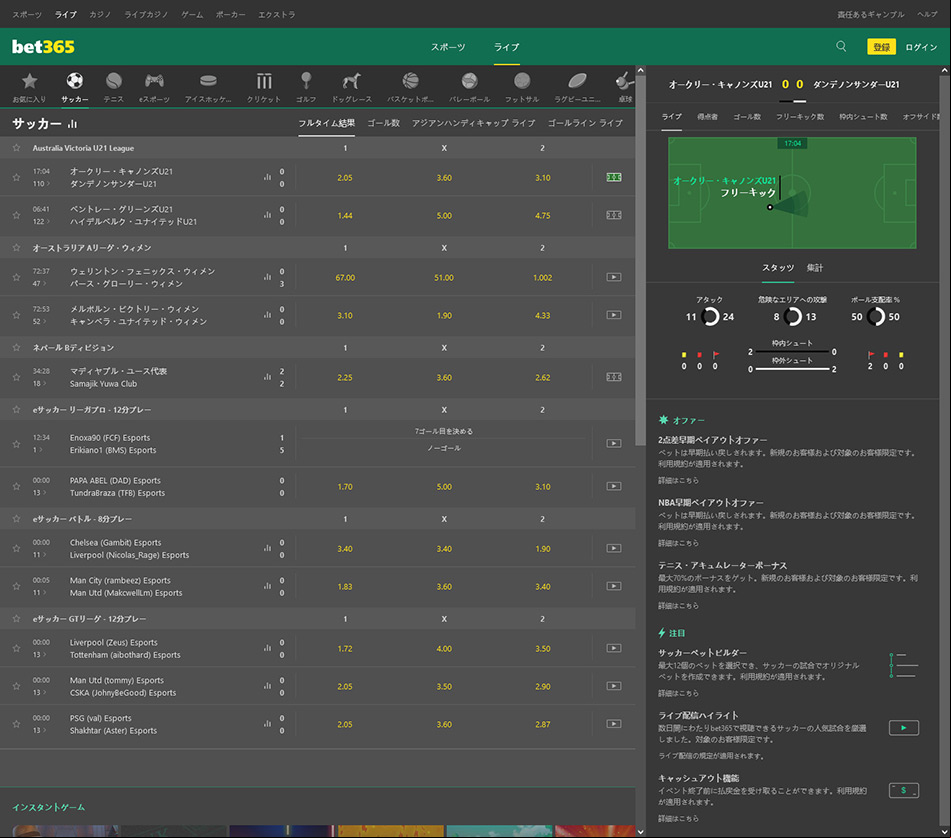The image size is (951, 838).
Task: Favorite the eサッカー リーガプロ league star
Action: click(x=16, y=409)
